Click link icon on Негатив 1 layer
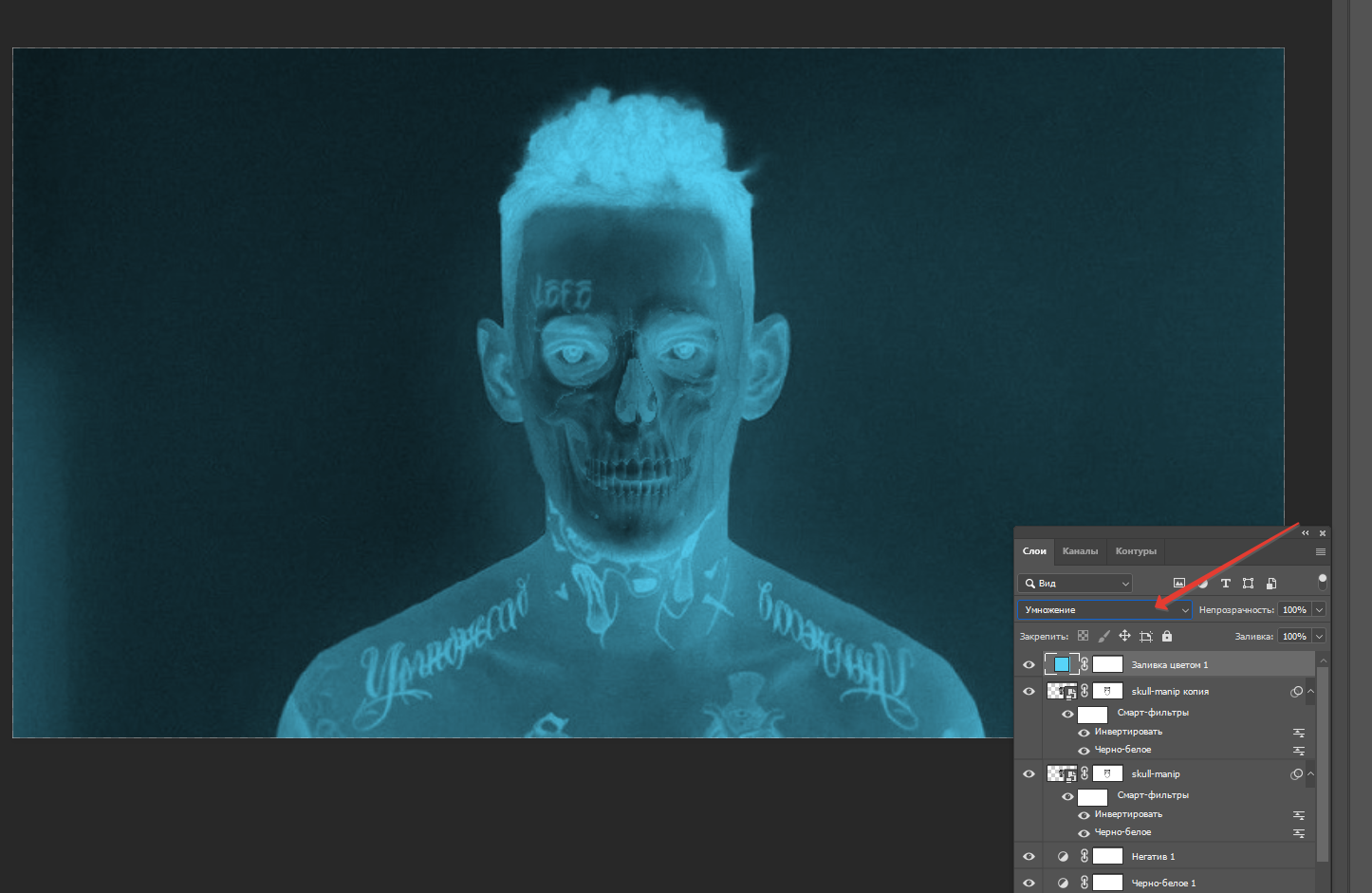 coord(1085,856)
